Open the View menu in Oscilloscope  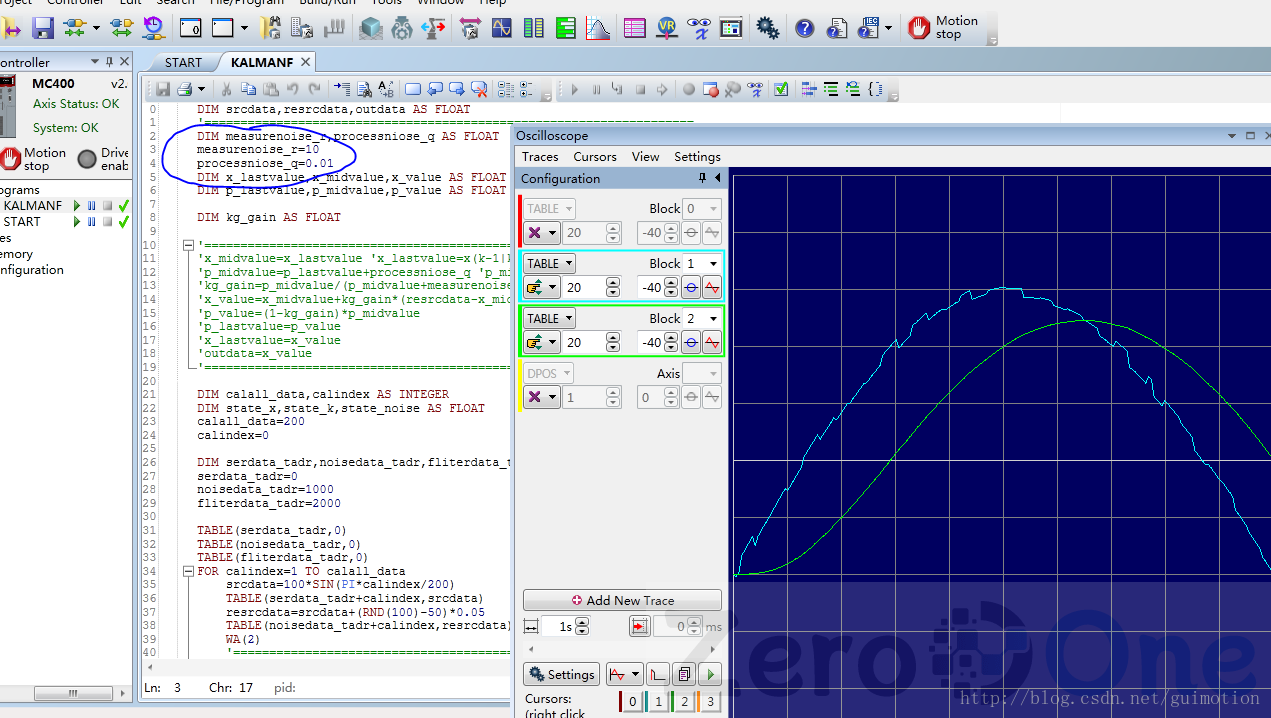tap(645, 157)
